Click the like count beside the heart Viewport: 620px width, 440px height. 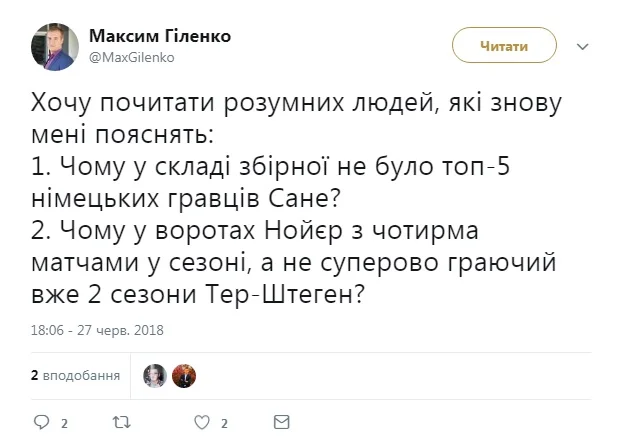pos(226,423)
